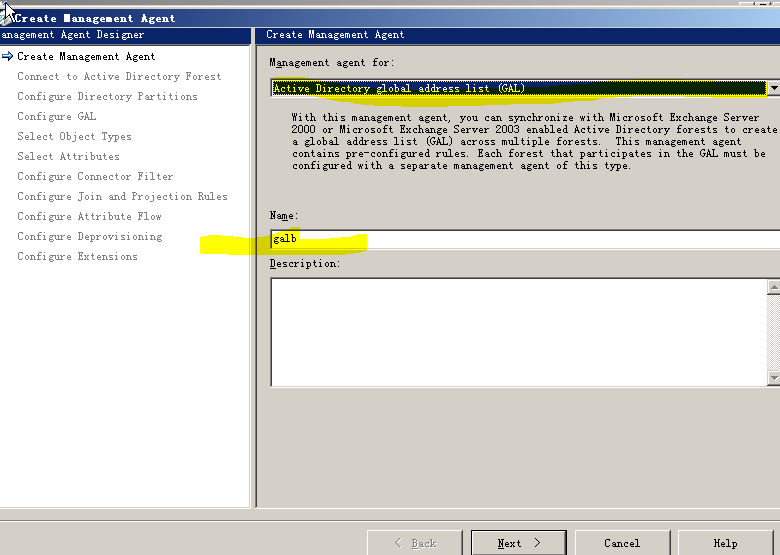Open the Management agent for dropdown arrow
Screen dimensions: 780x555
click(x=774, y=89)
